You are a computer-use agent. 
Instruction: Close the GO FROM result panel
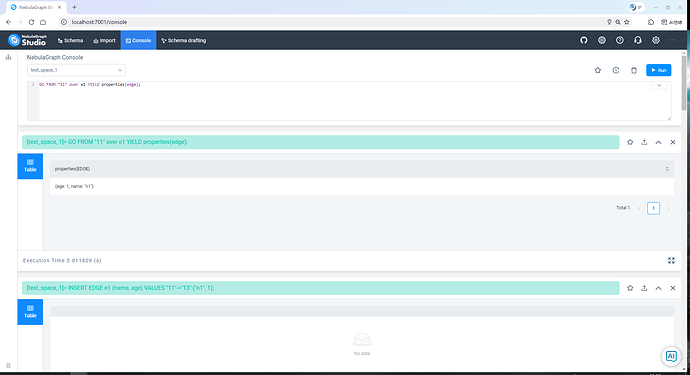click(x=673, y=142)
